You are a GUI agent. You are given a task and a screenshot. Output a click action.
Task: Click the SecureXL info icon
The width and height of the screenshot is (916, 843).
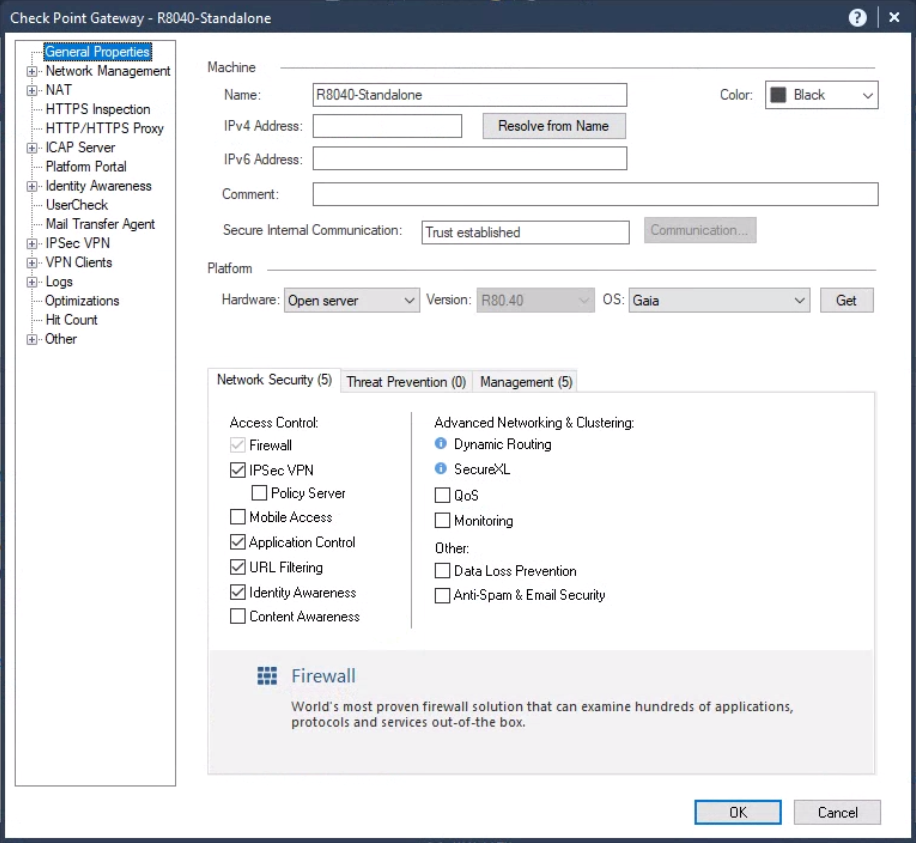pyautogui.click(x=440, y=469)
